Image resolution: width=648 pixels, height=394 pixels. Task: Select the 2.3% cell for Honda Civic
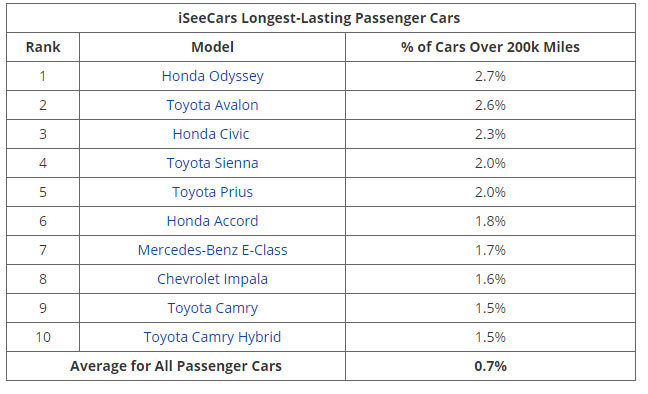490,134
